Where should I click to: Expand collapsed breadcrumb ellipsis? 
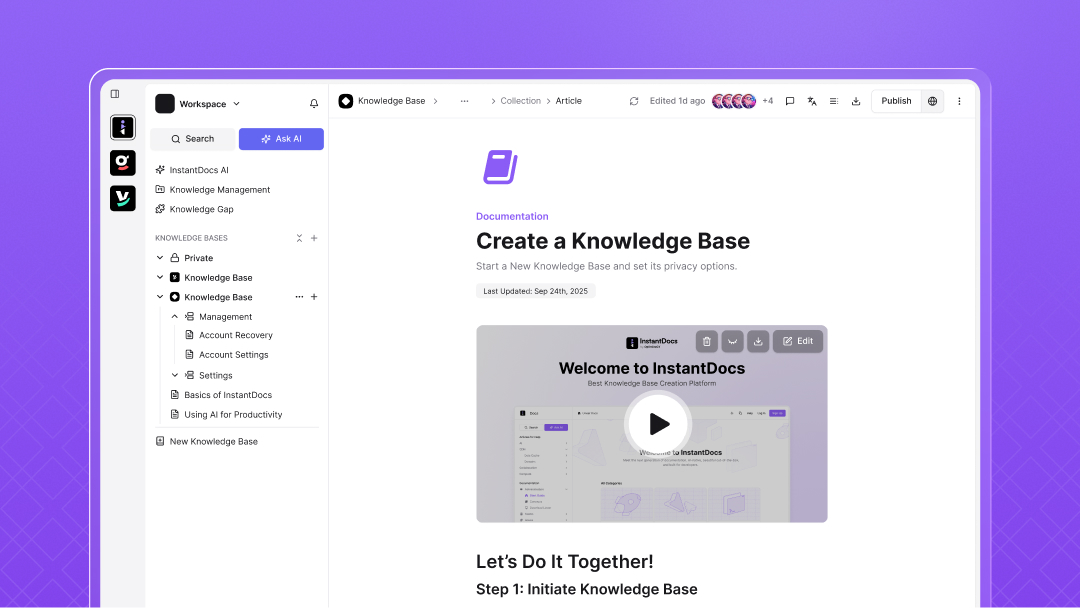pyautogui.click(x=464, y=101)
